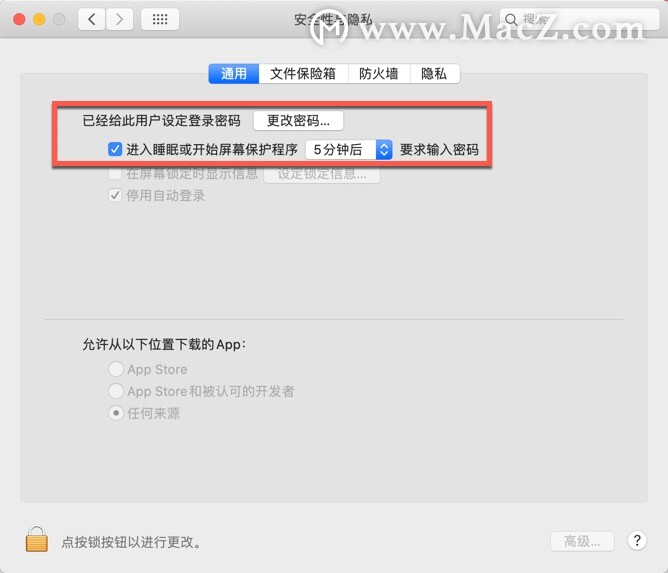Switch to the 文件保险箱 tab
Screen dimensions: 668x573
click(x=303, y=74)
